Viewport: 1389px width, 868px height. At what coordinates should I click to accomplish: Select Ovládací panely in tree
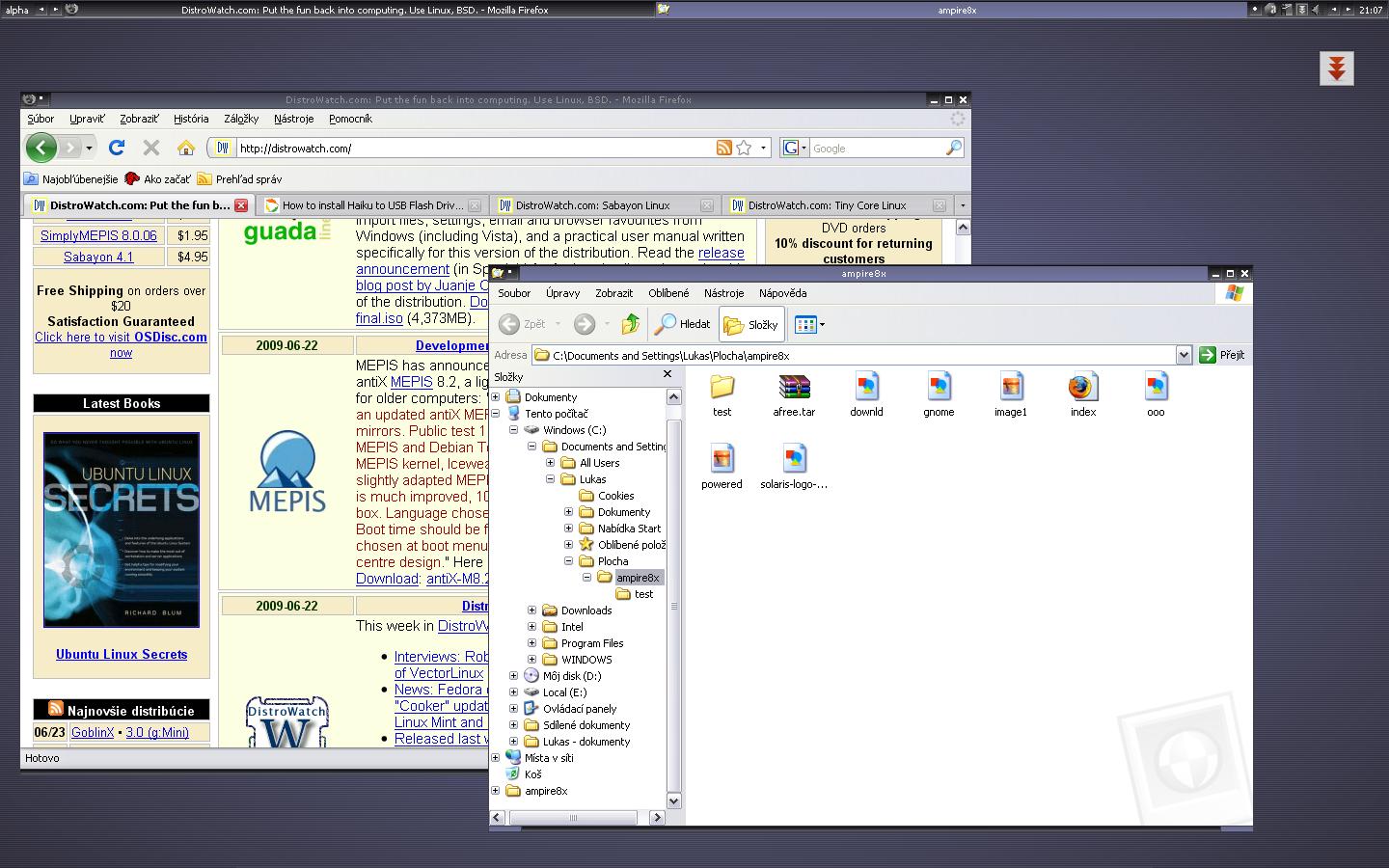point(579,709)
